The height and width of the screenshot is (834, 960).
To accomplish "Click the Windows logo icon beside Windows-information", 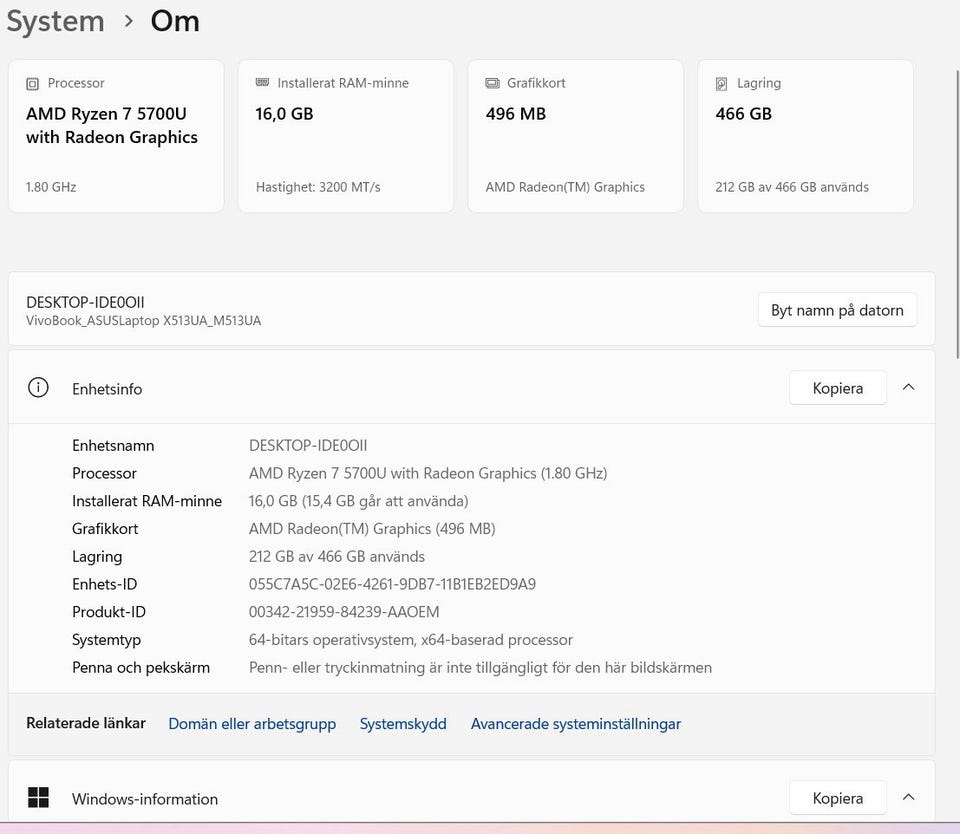I will 38,797.
